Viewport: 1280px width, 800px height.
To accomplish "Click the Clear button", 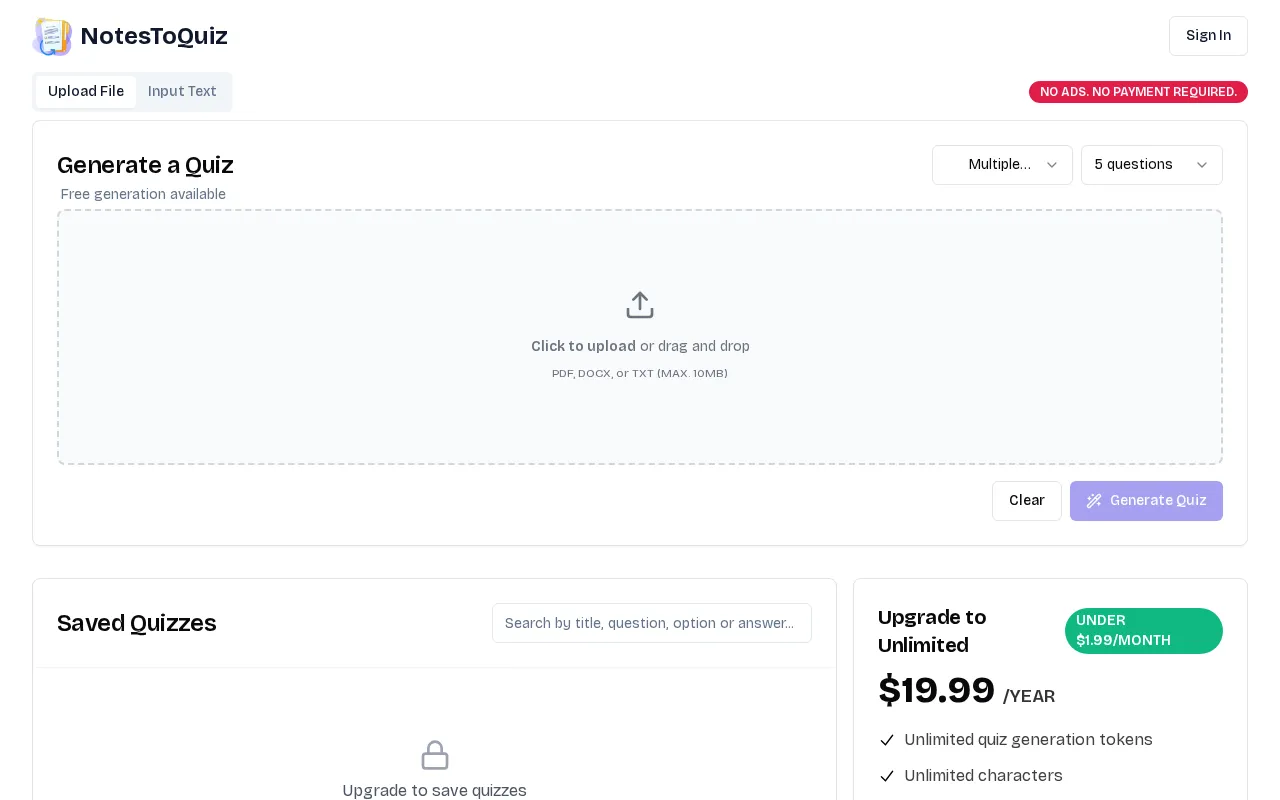I will pyautogui.click(x=1027, y=501).
